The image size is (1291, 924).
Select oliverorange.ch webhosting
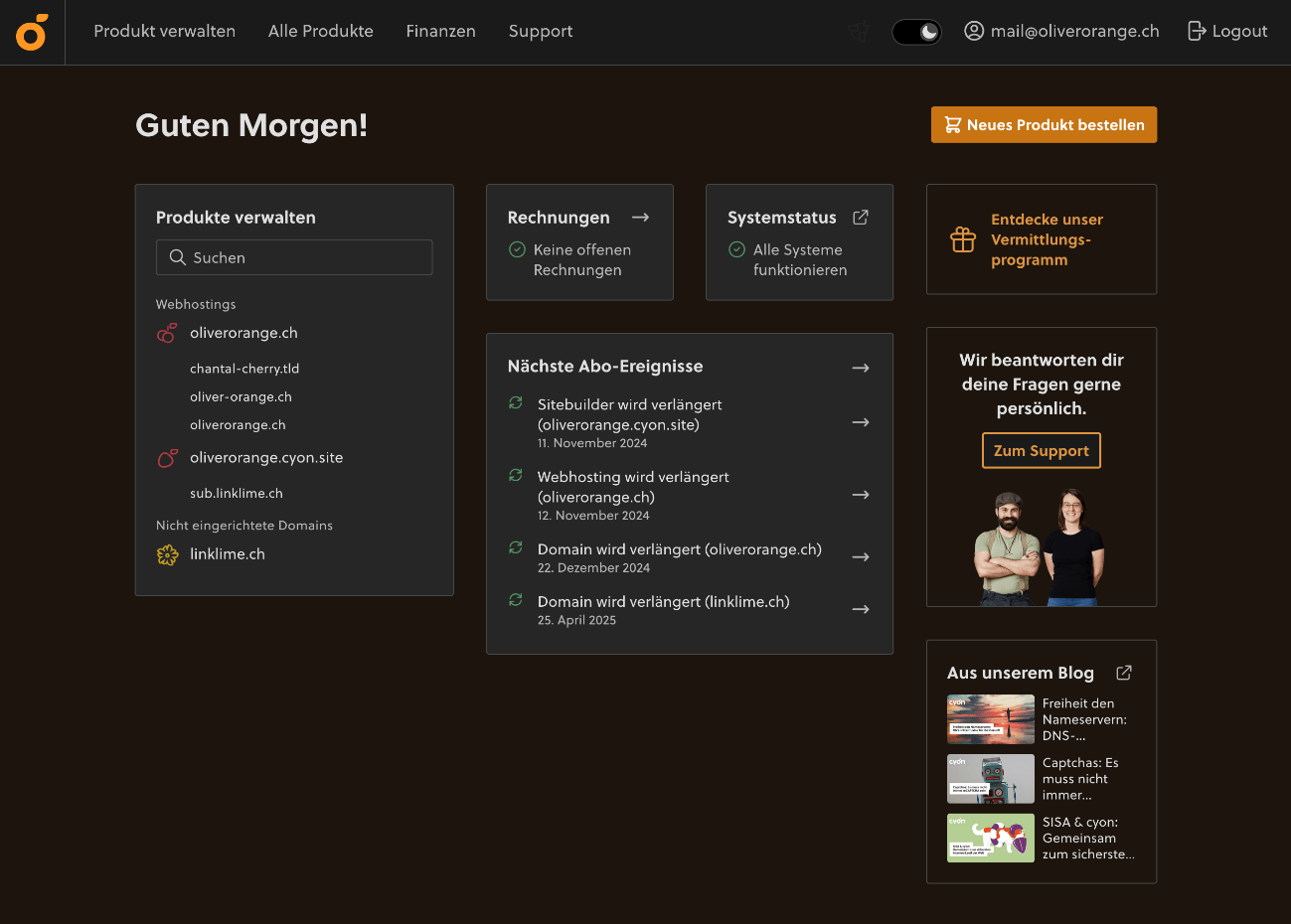click(243, 333)
